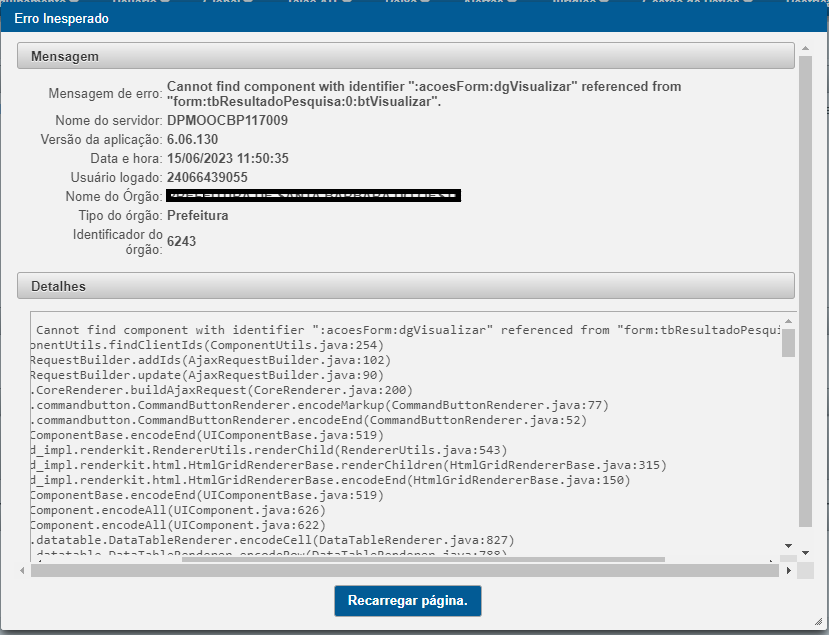This screenshot has width=829, height=635.
Task: Collapse the Mensagem panel header
Action: pyautogui.click(x=406, y=56)
